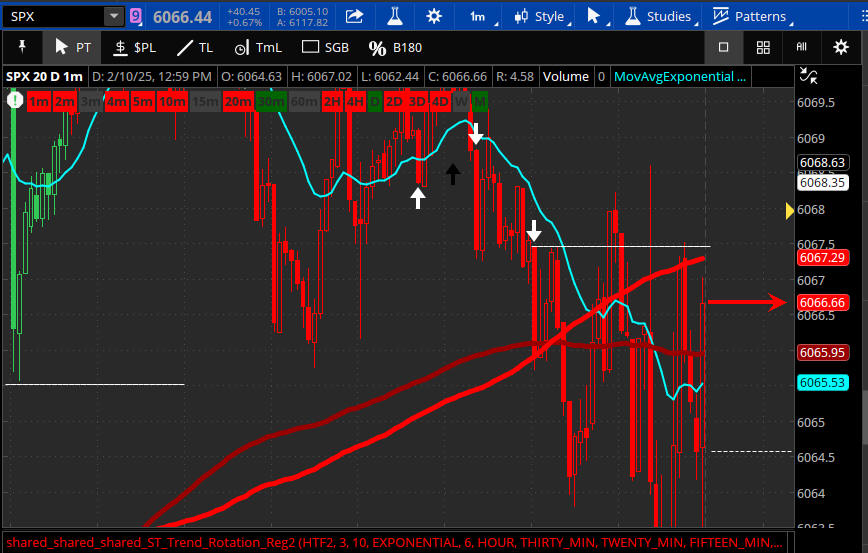
Task: Switch to four-grid chart layout
Action: point(763,47)
